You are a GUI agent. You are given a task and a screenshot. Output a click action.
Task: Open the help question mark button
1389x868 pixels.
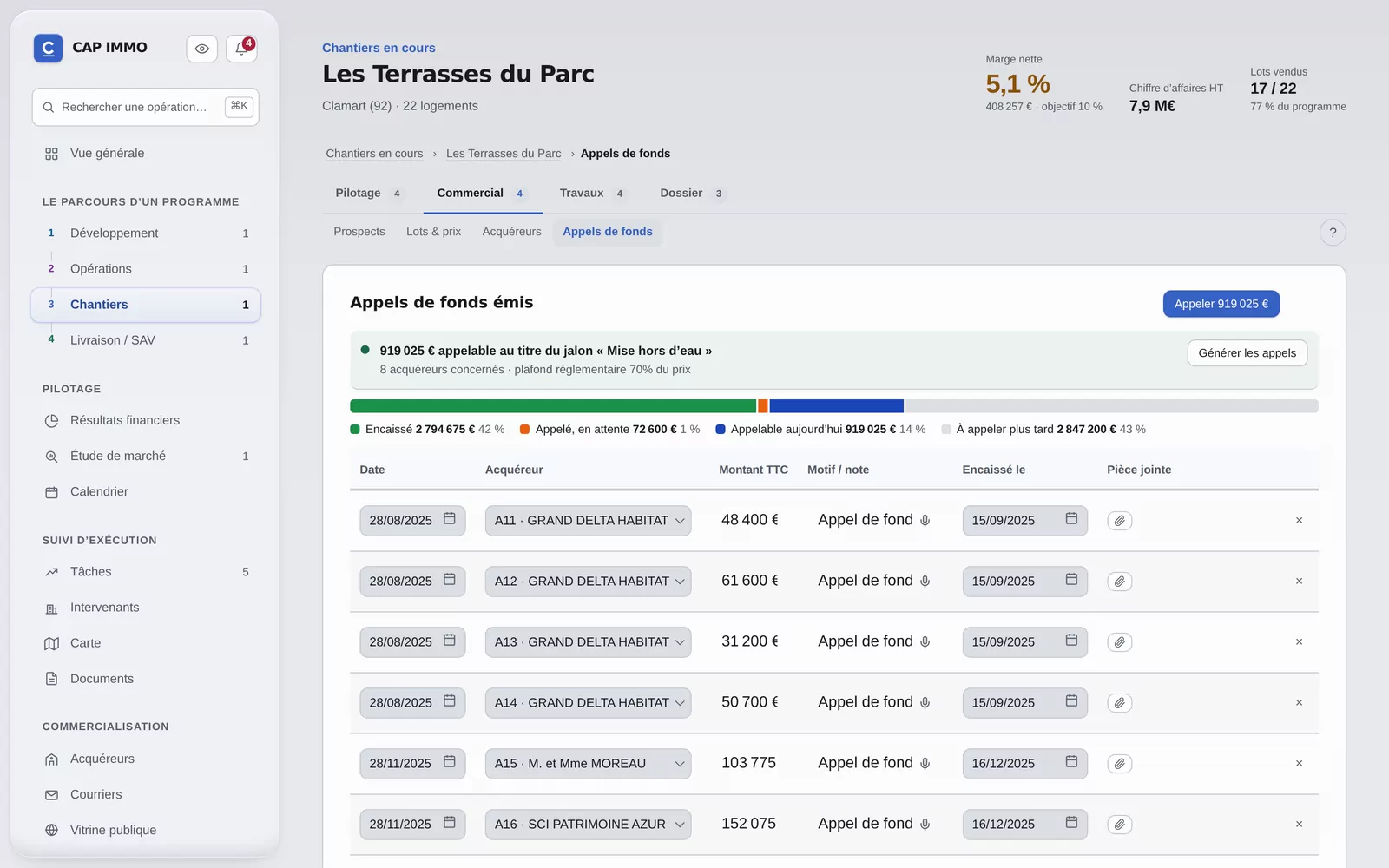1333,233
